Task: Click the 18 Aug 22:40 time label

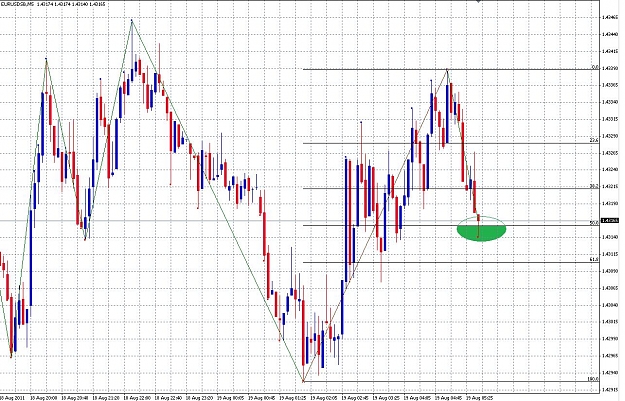Action: click(168, 398)
